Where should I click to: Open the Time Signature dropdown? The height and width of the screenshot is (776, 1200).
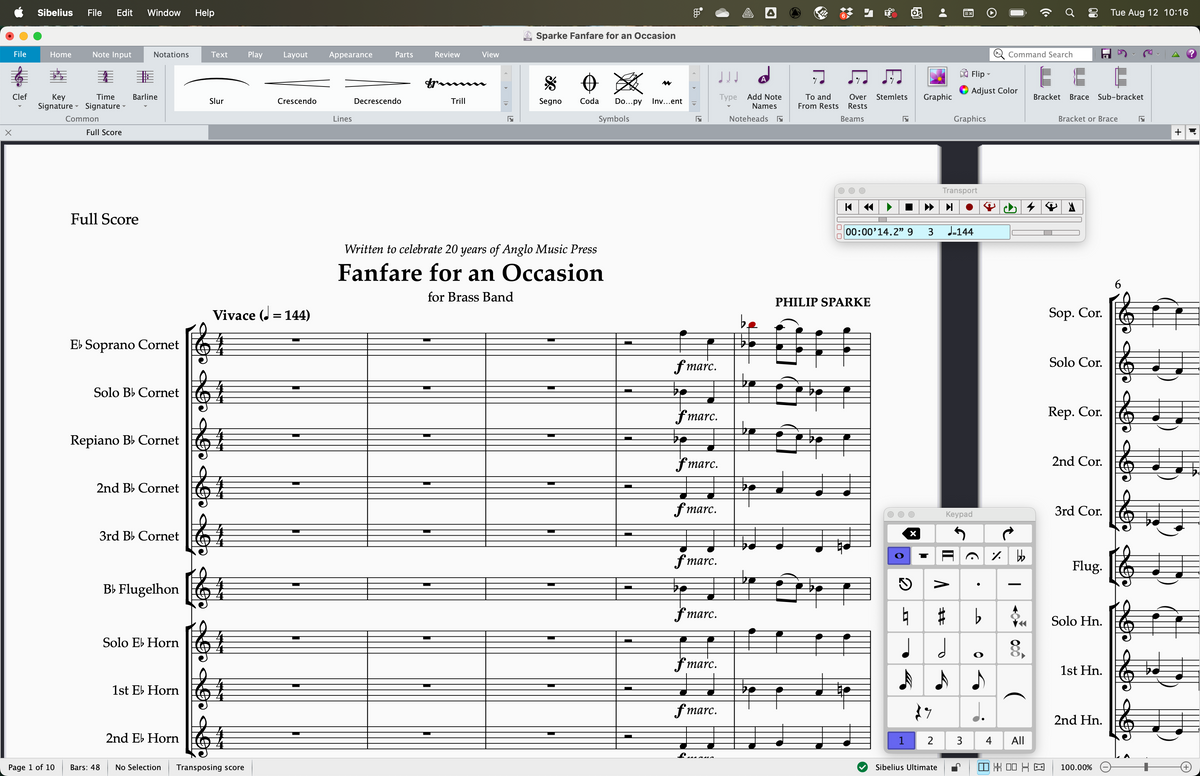104,101
